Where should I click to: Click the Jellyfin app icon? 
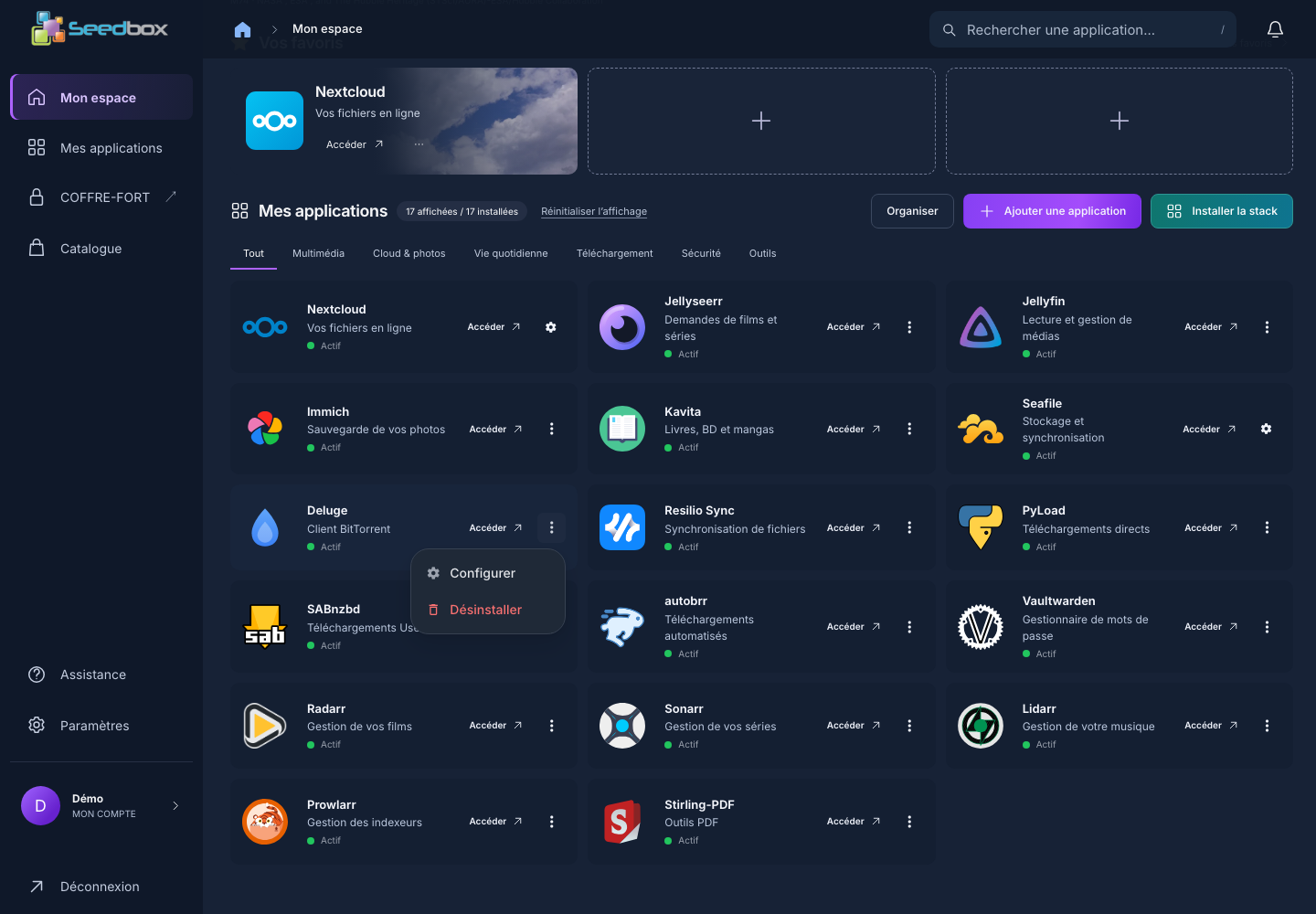[981, 327]
